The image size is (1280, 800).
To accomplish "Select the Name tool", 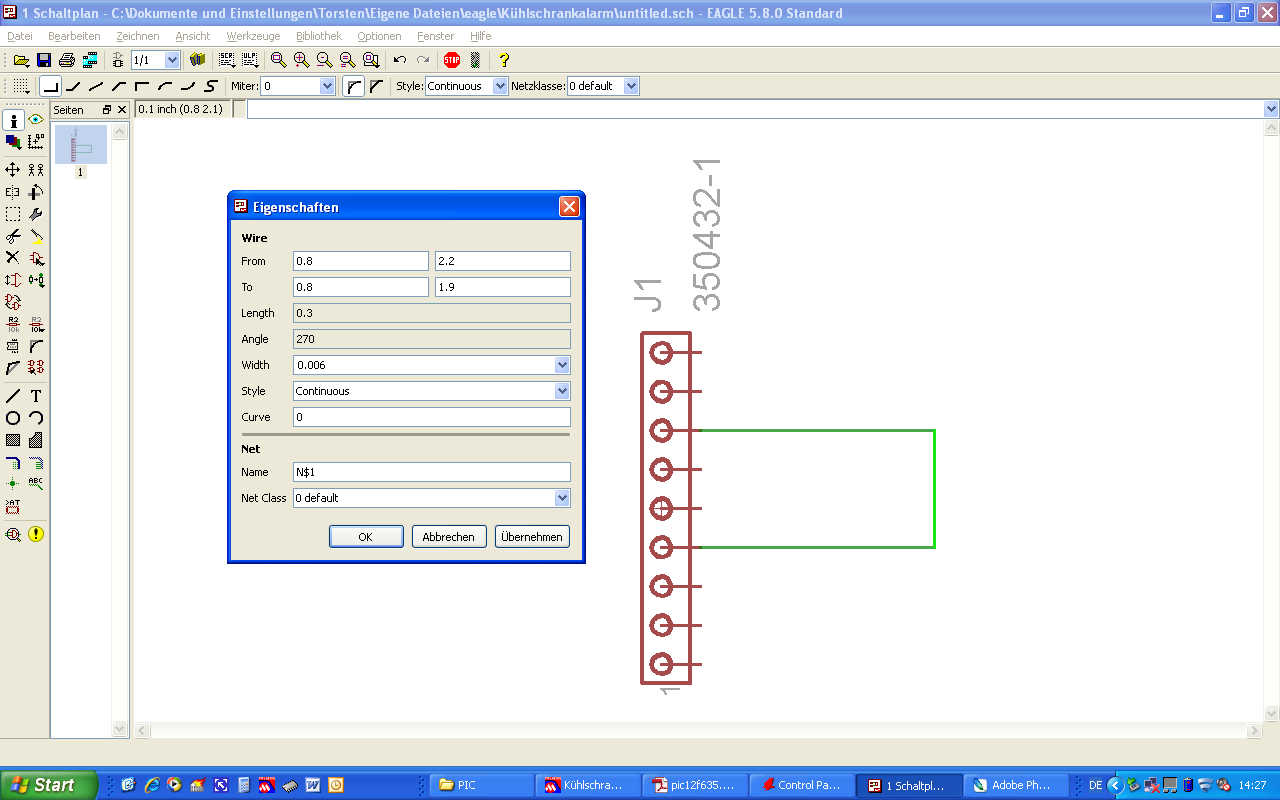I will [x=13, y=324].
